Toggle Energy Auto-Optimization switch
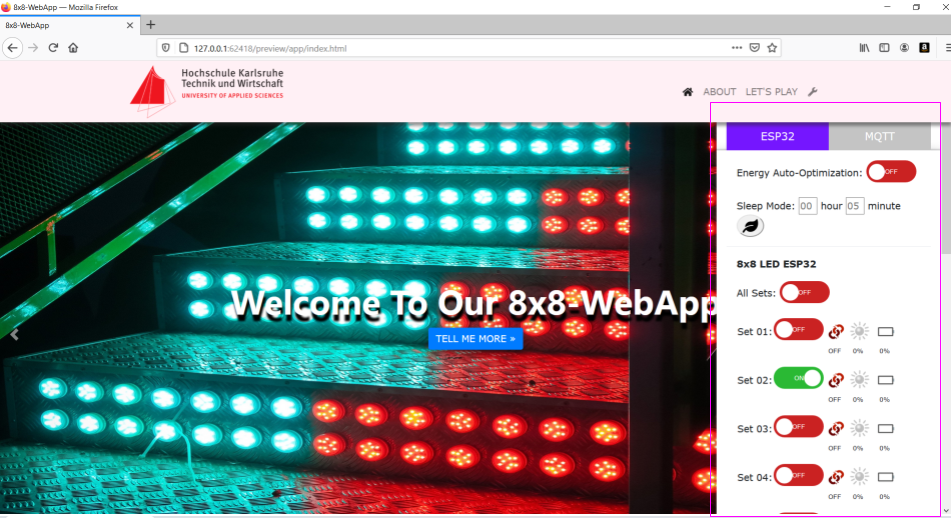This screenshot has width=951, height=518. (890, 172)
